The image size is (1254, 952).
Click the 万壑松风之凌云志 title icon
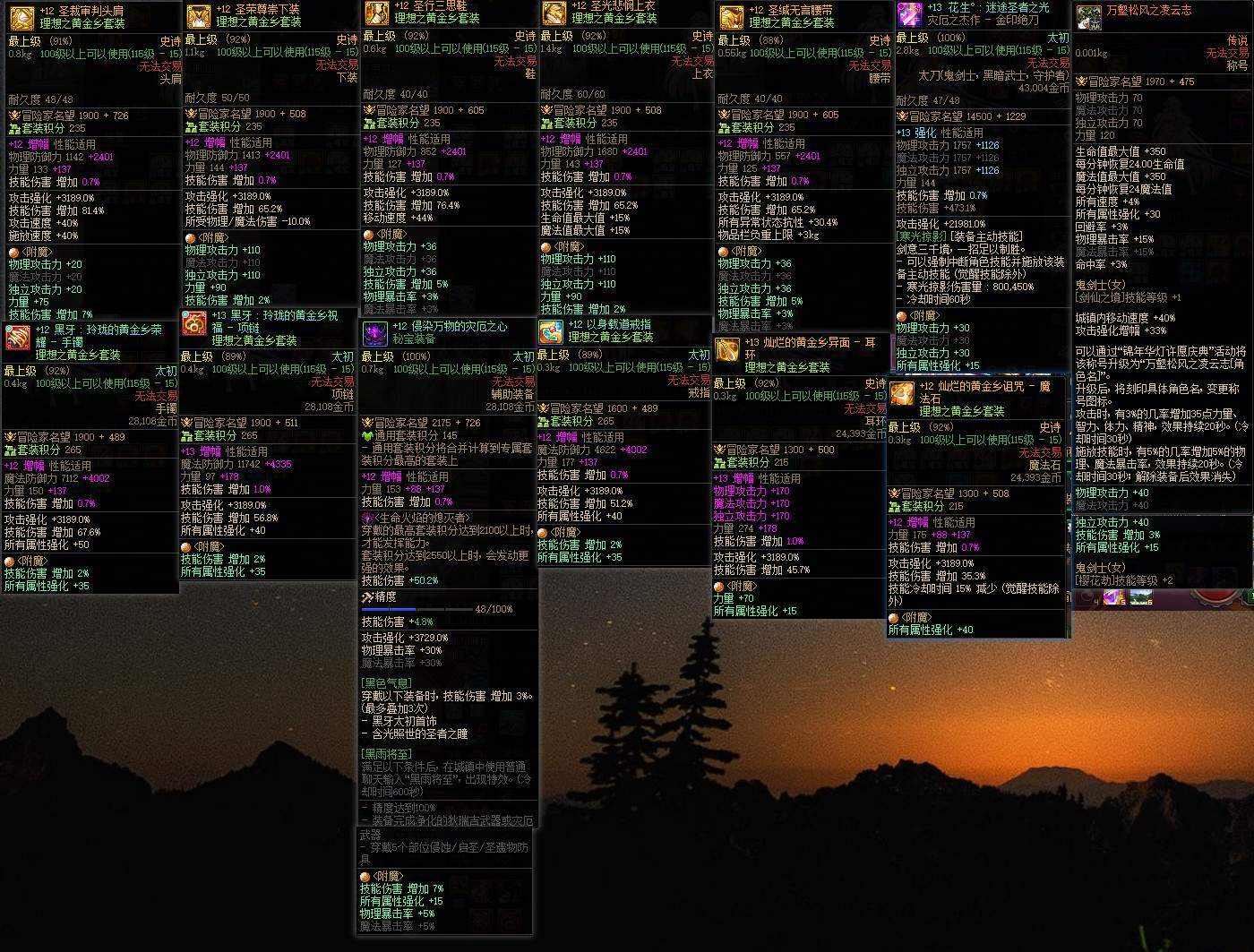[x=1088, y=17]
